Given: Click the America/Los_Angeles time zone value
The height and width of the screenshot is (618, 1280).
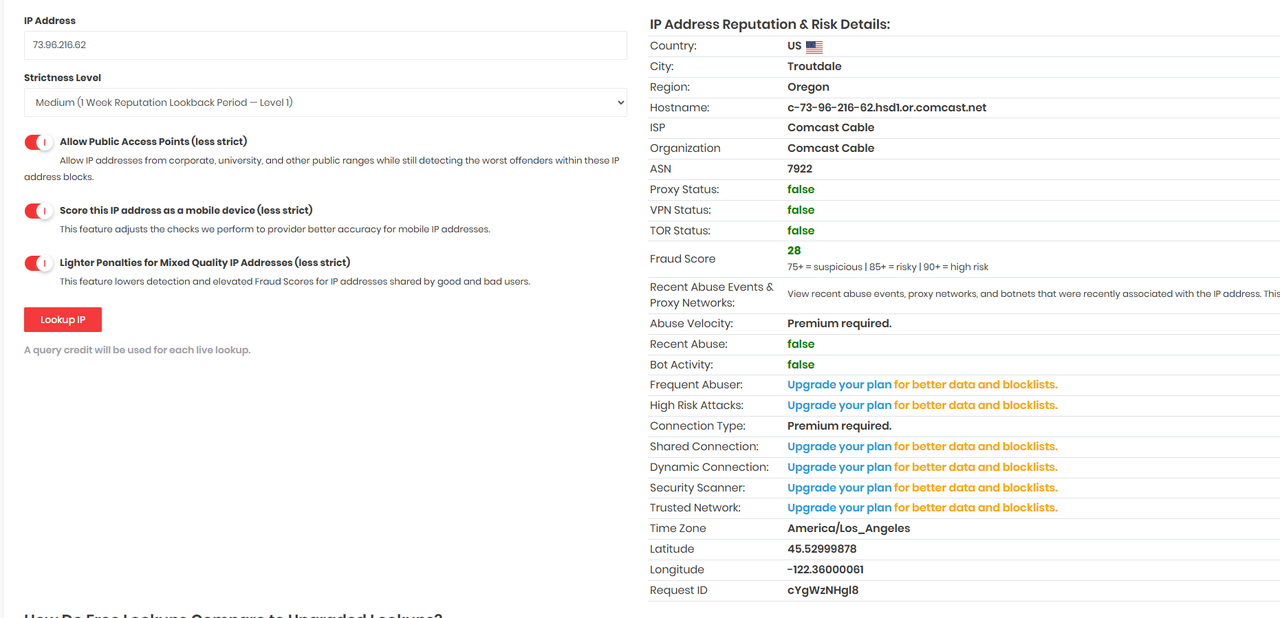Looking at the screenshot, I should pos(848,529).
